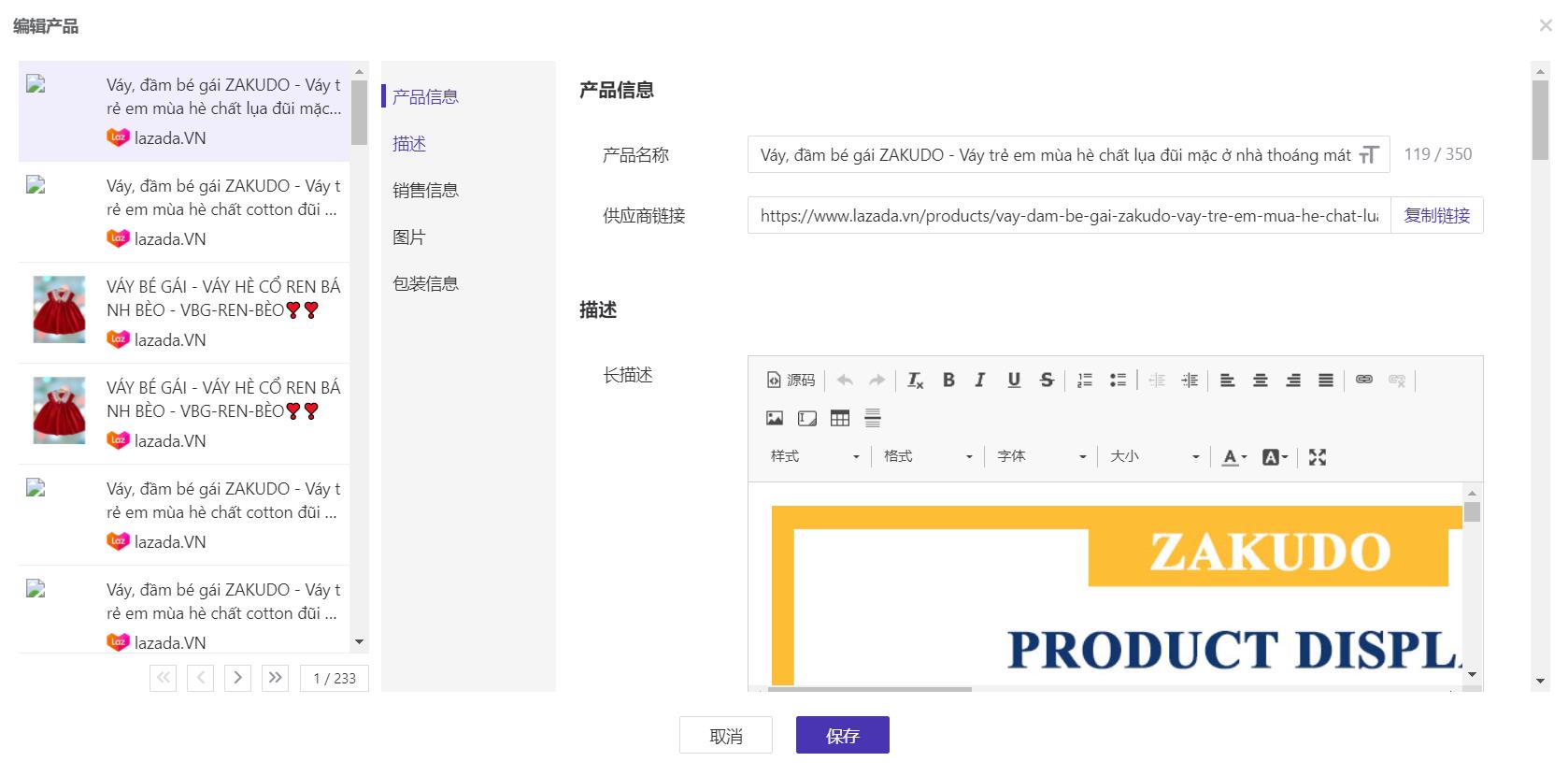Insert a hyperlink
The width and height of the screenshot is (1568, 776).
[1364, 380]
